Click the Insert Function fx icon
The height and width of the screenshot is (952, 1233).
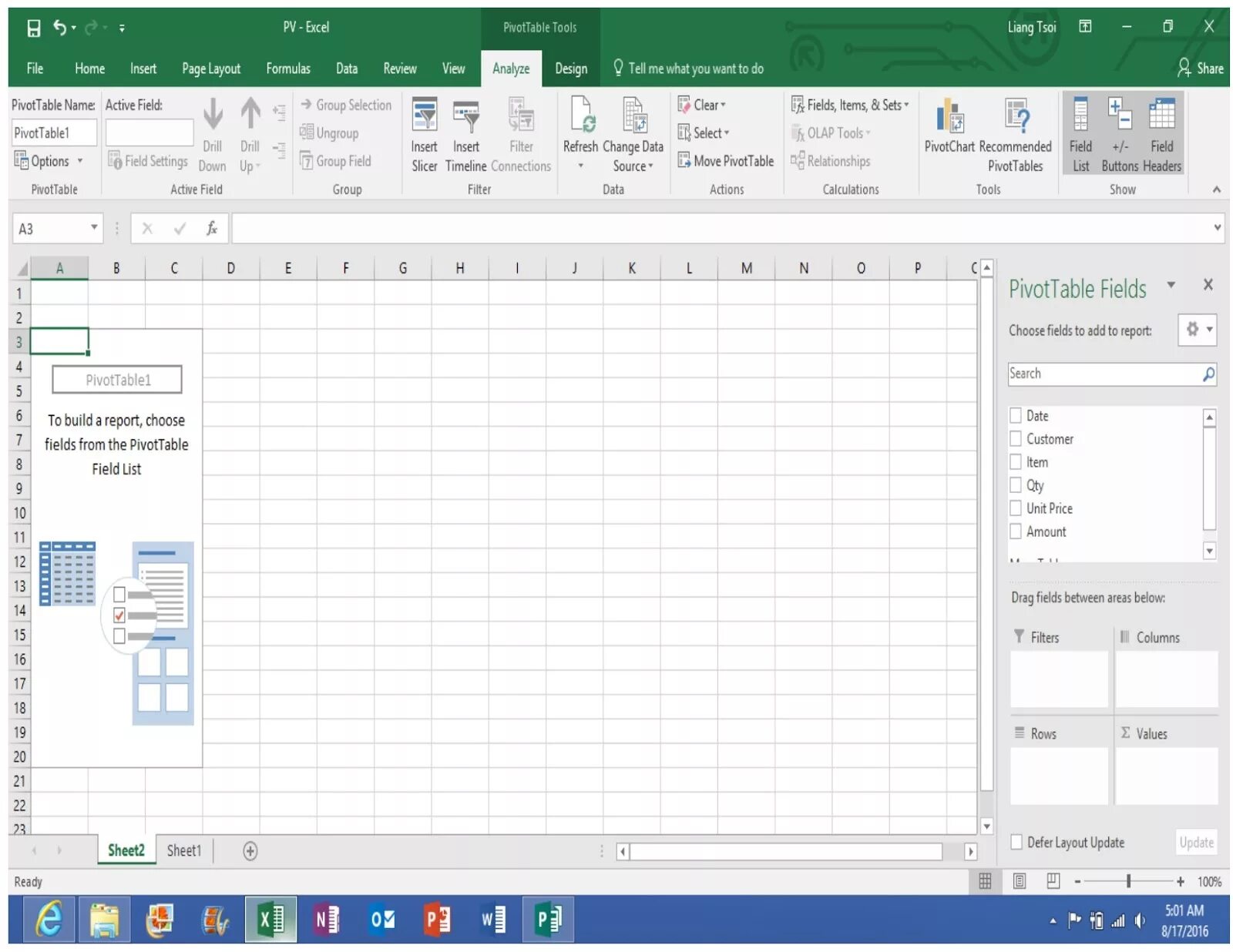211,229
